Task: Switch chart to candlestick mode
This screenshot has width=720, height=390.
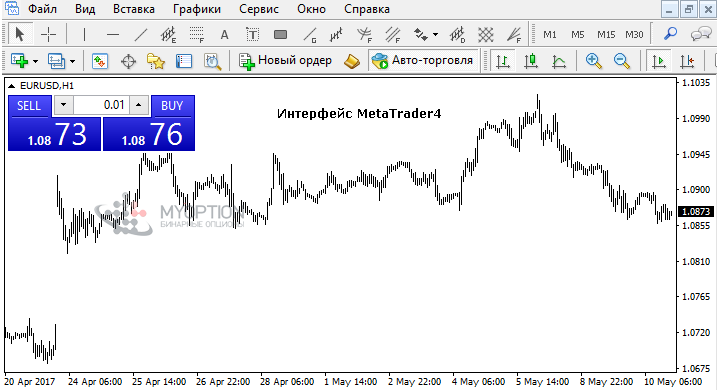Action: pos(531,61)
